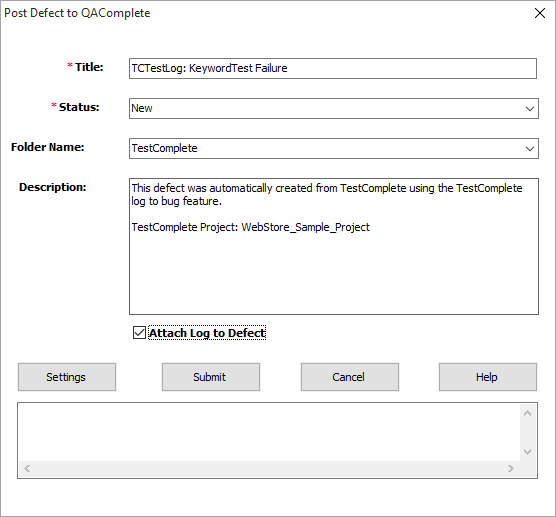Click inside the Description text area
Image resolution: width=556 pixels, height=517 pixels.
[334, 246]
